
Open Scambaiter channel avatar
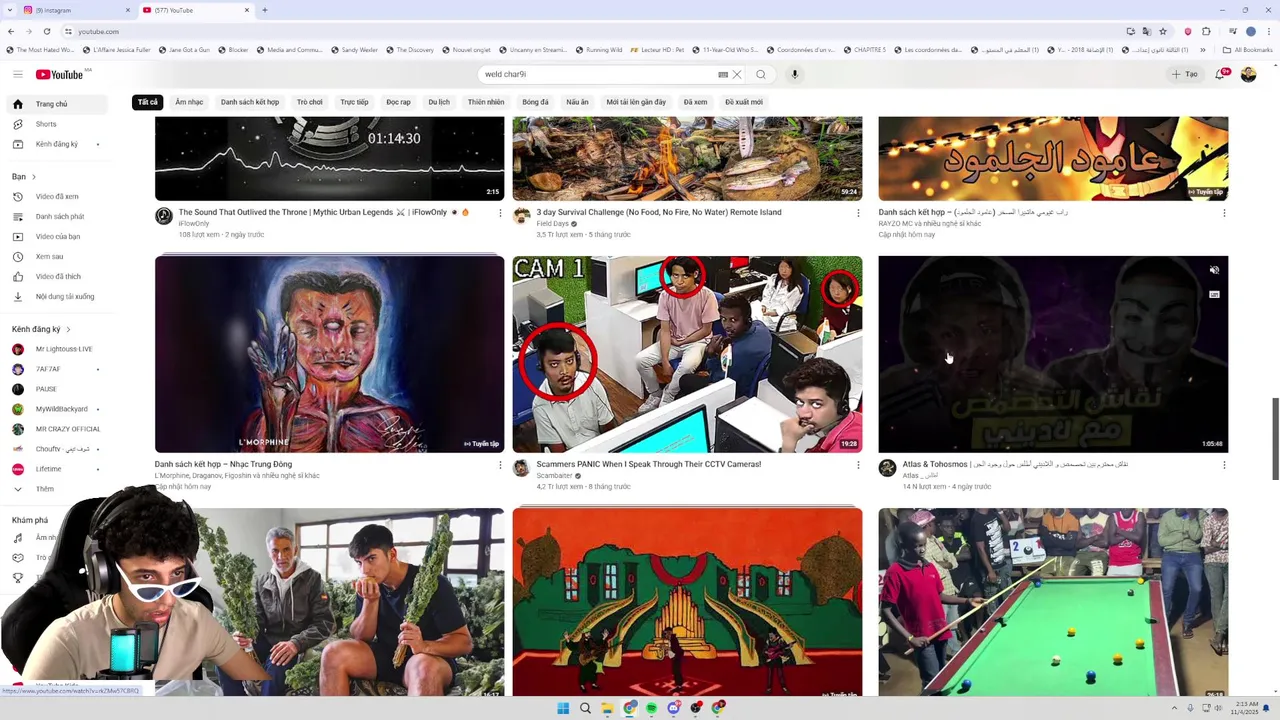click(x=521, y=468)
